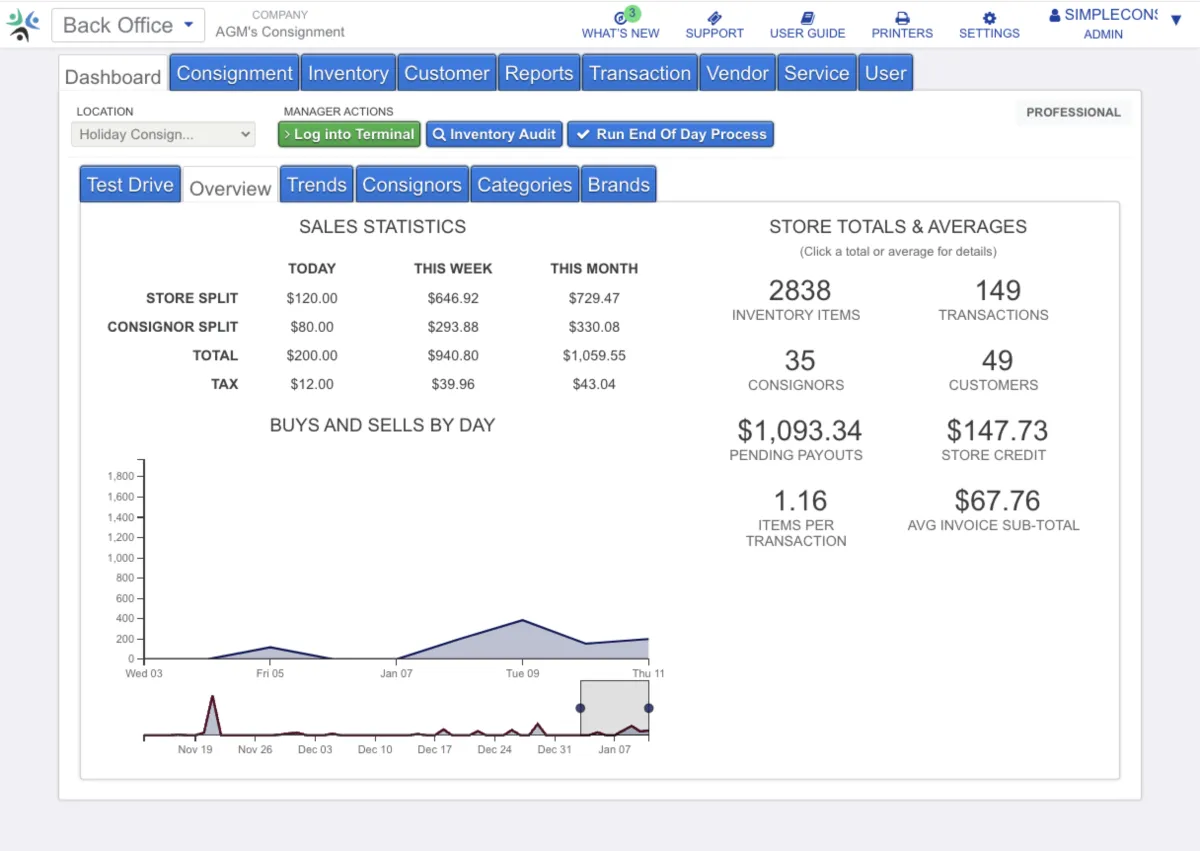Open What's New notifications icon
This screenshot has width=1200, height=851.
coord(621,17)
